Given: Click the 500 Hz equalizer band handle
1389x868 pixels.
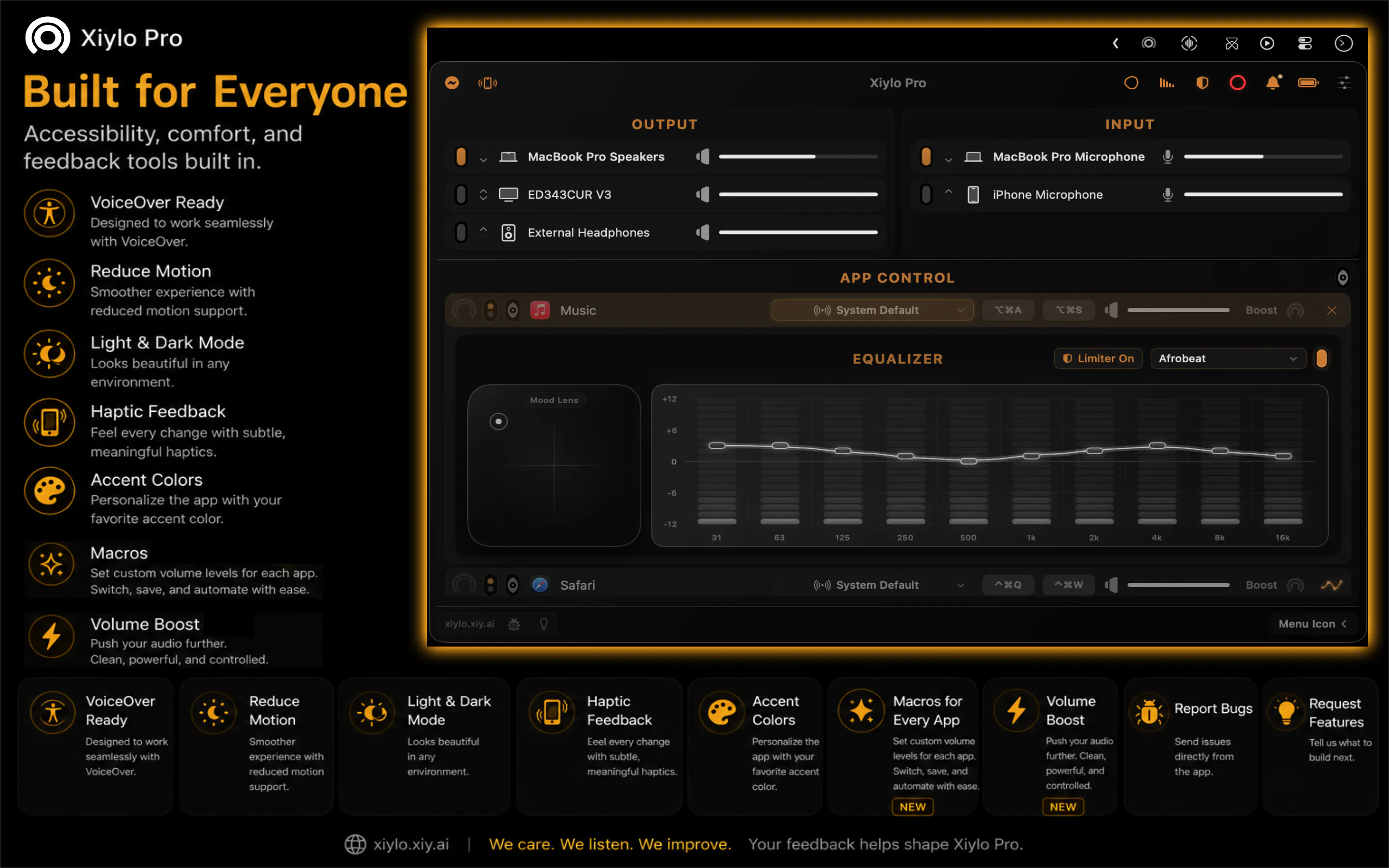Looking at the screenshot, I should coord(968,461).
